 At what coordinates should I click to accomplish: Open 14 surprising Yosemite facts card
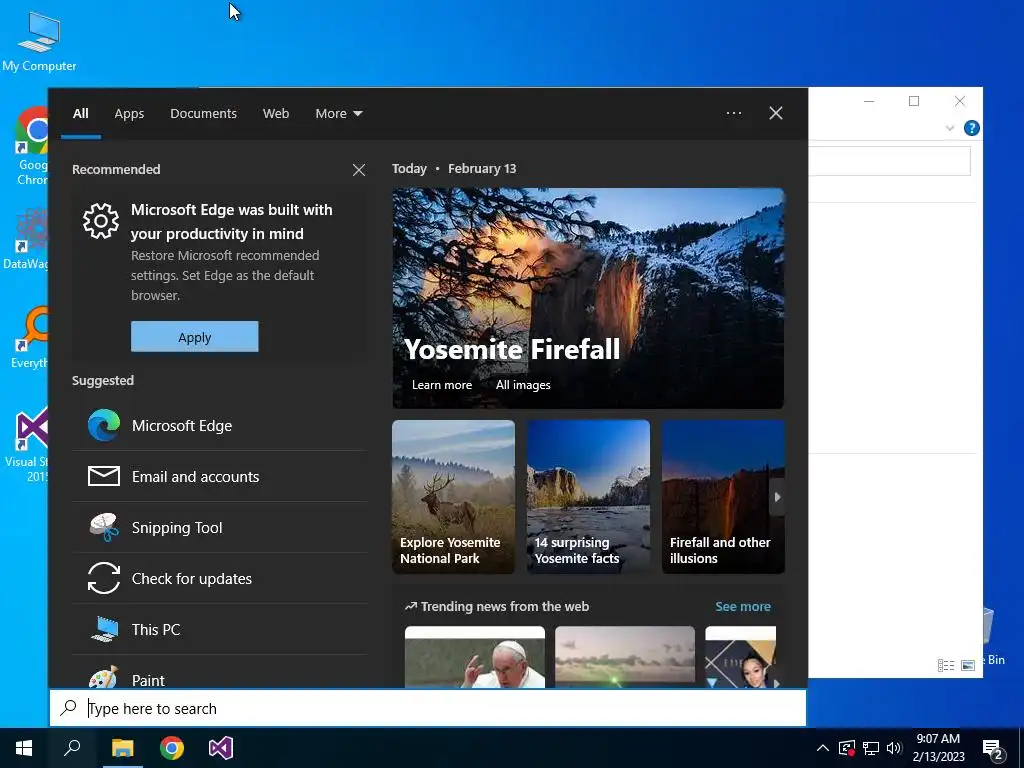click(588, 497)
